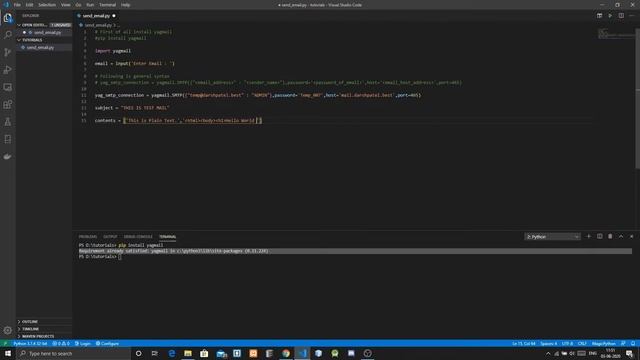Collapse the Open Editors section
Screen dimensions: 640x360
pos(19,25)
